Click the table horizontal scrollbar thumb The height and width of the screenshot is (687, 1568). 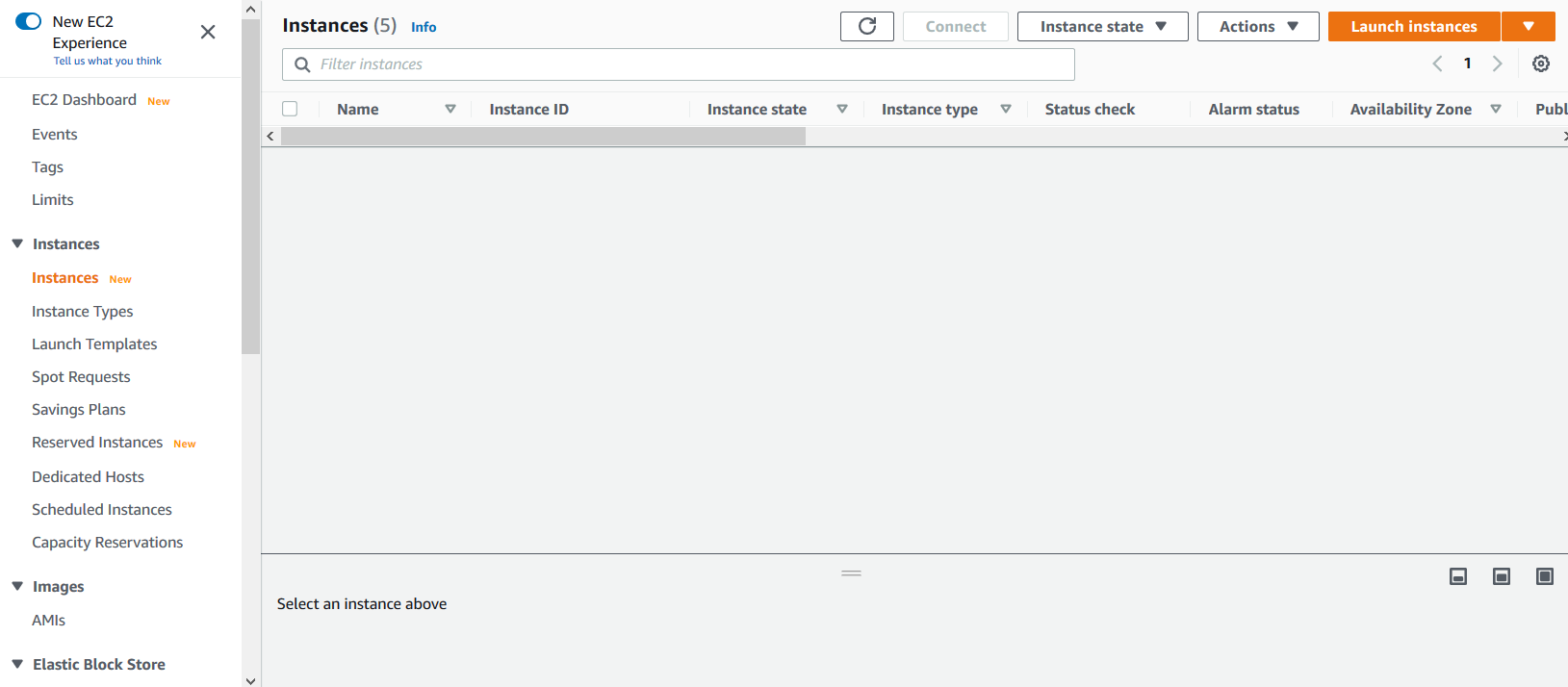click(543, 137)
